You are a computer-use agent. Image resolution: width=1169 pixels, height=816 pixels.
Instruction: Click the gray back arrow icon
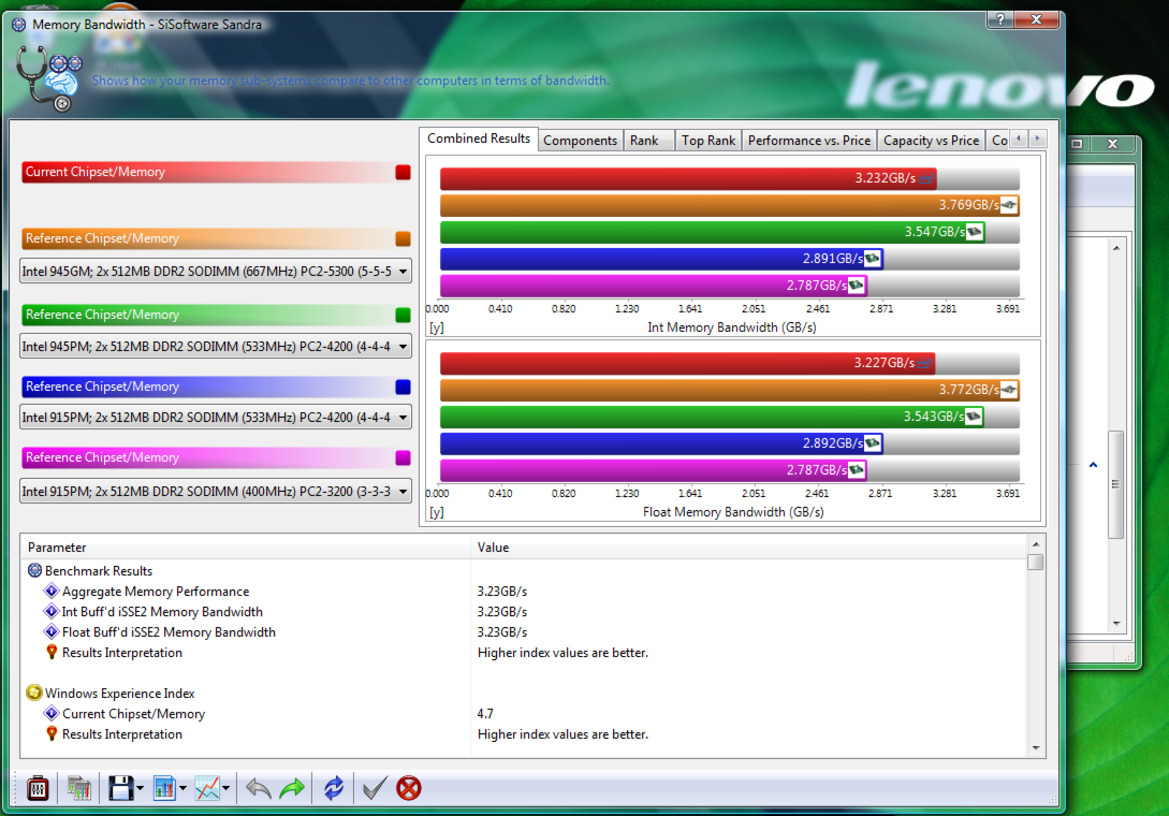click(x=258, y=788)
